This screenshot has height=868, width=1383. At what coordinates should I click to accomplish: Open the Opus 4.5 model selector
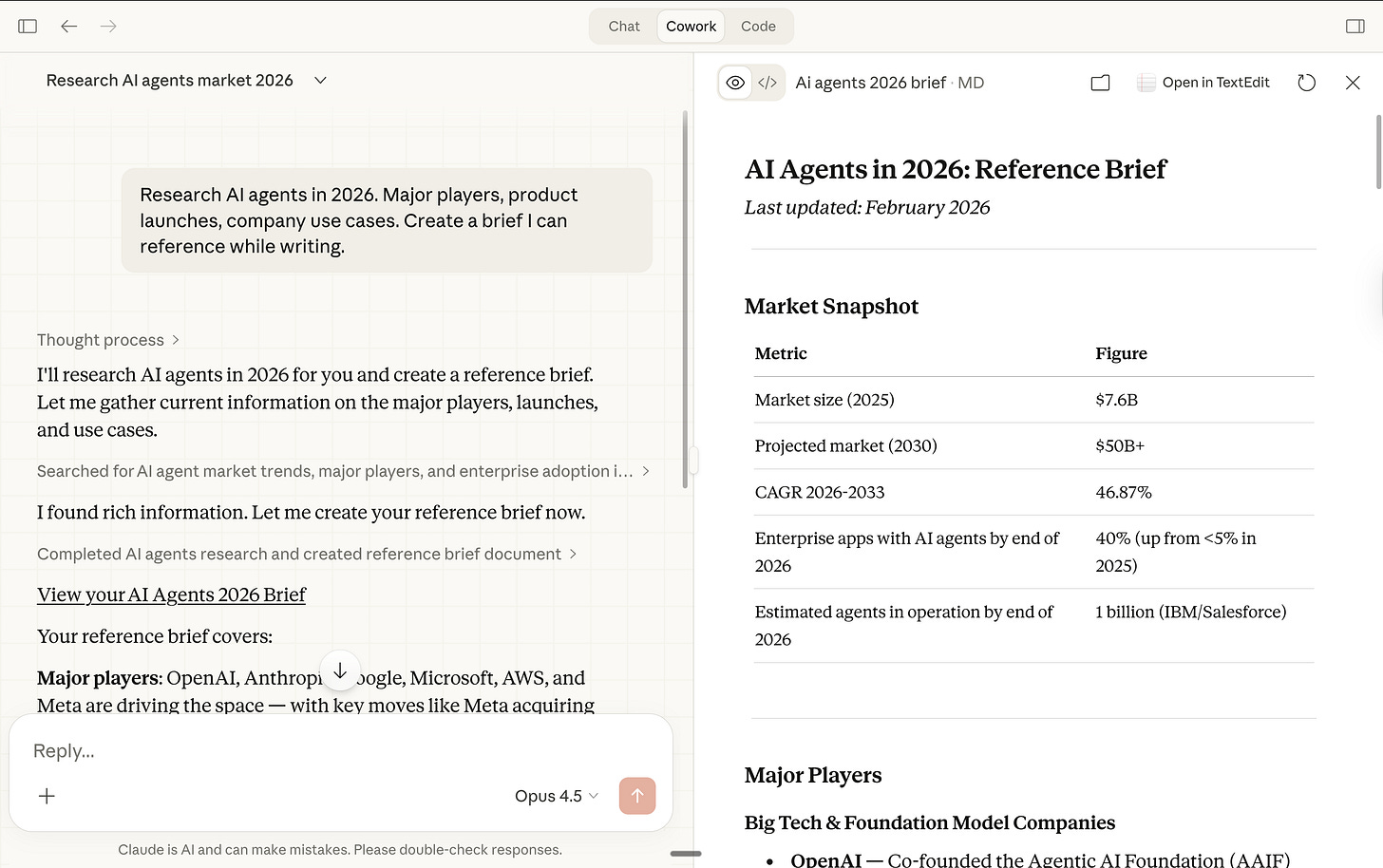[x=556, y=796]
